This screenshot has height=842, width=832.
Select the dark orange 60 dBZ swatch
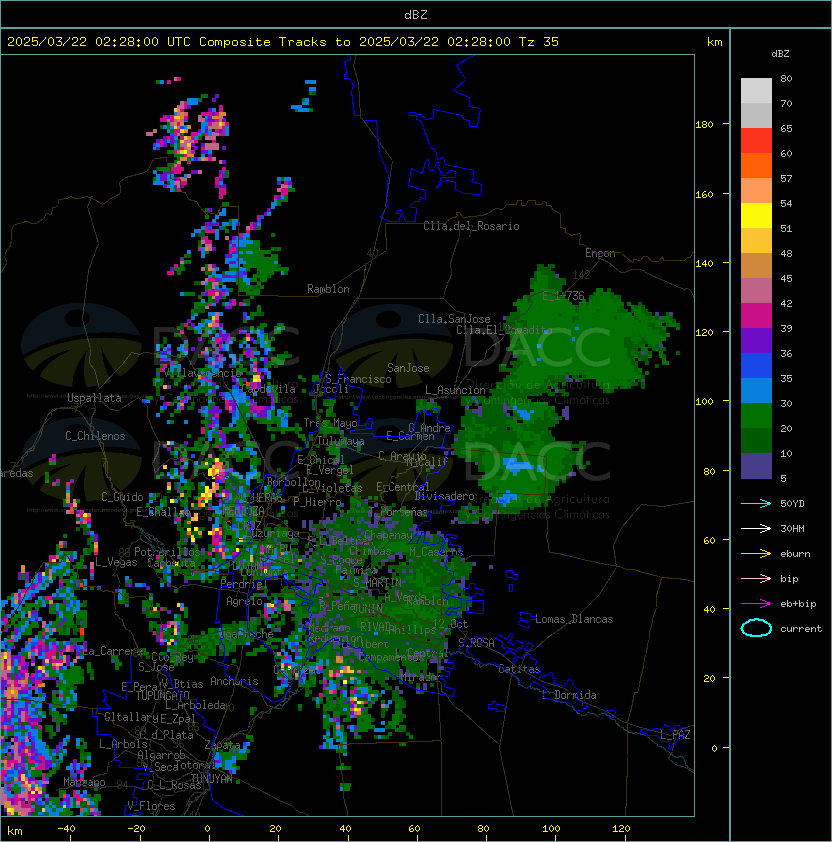(x=756, y=165)
